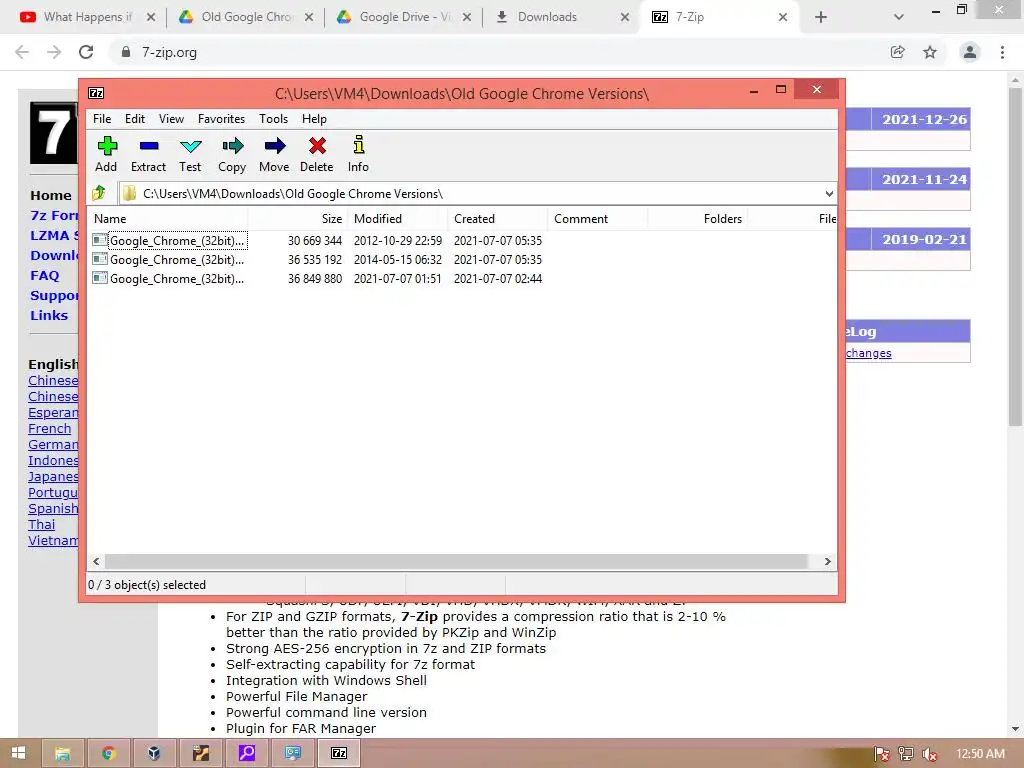The height and width of the screenshot is (768, 1024).
Task: Switch site language to Thai
Action: coord(42,524)
